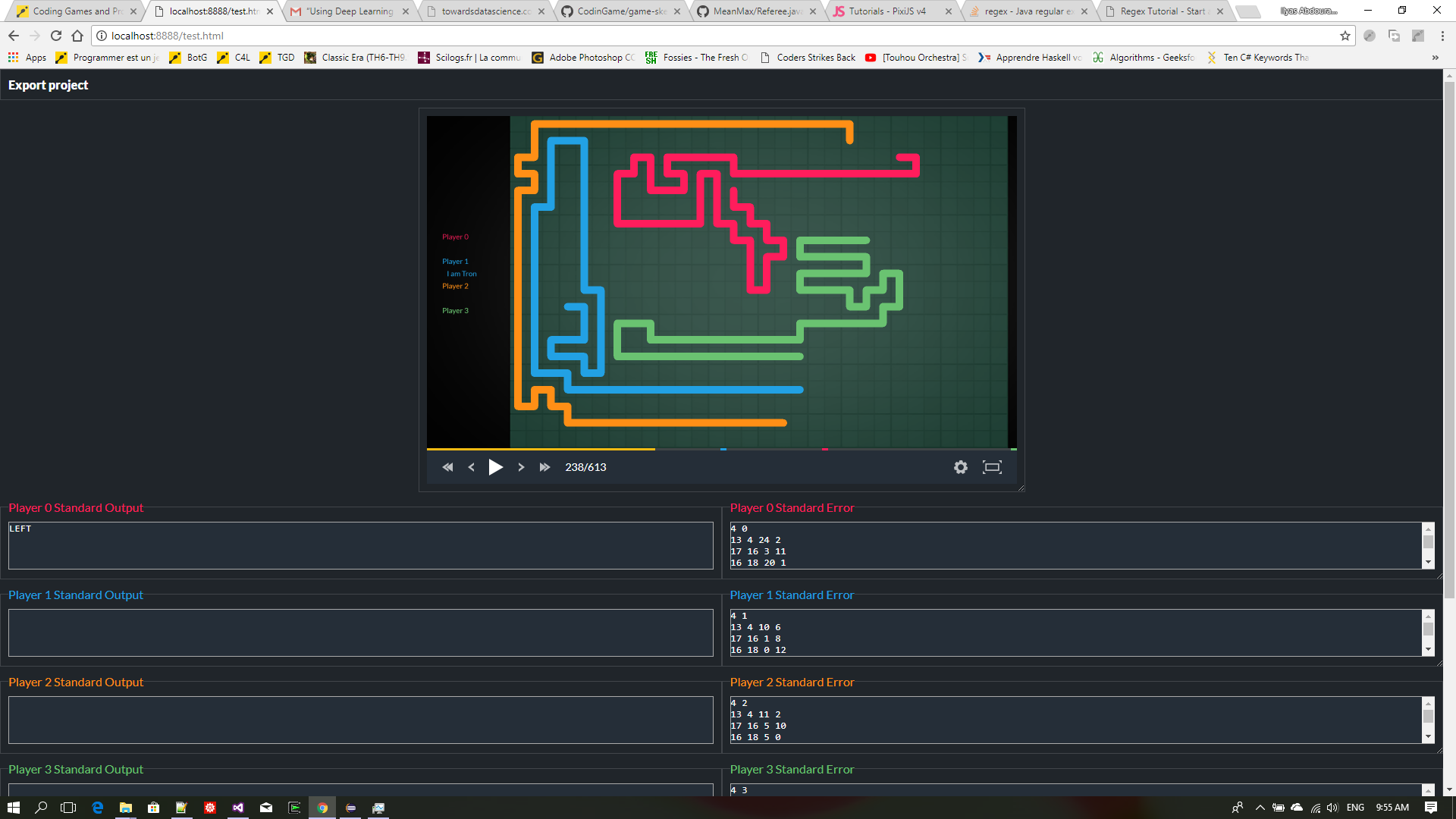Viewport: 1456px width, 819px height.
Task: Click the blue marker on the timeline
Action: (723, 449)
